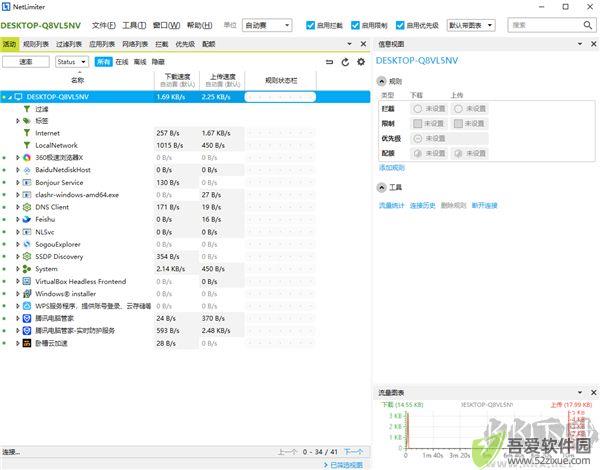Viewport: 600px width, 470px height.
Task: Click the rule status bar of DESKTOP-Q8VL5NV
Action: click(280, 97)
